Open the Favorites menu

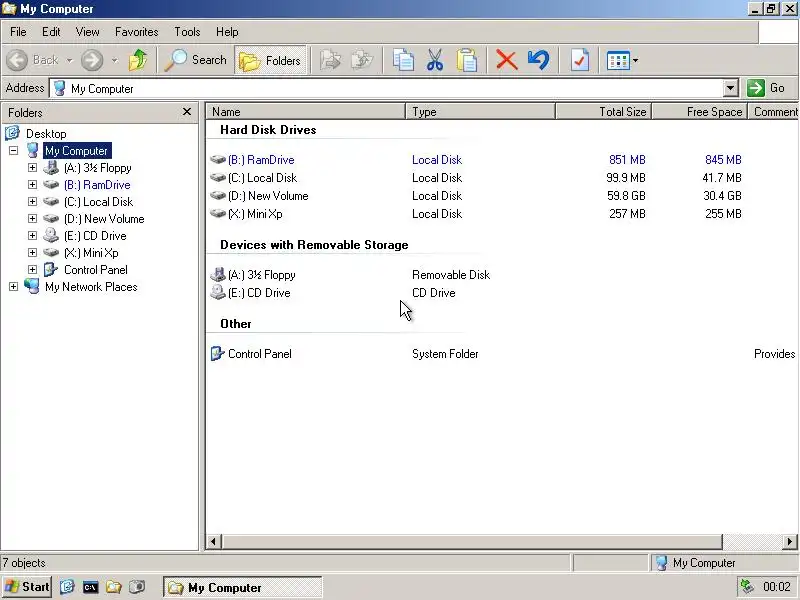(137, 32)
